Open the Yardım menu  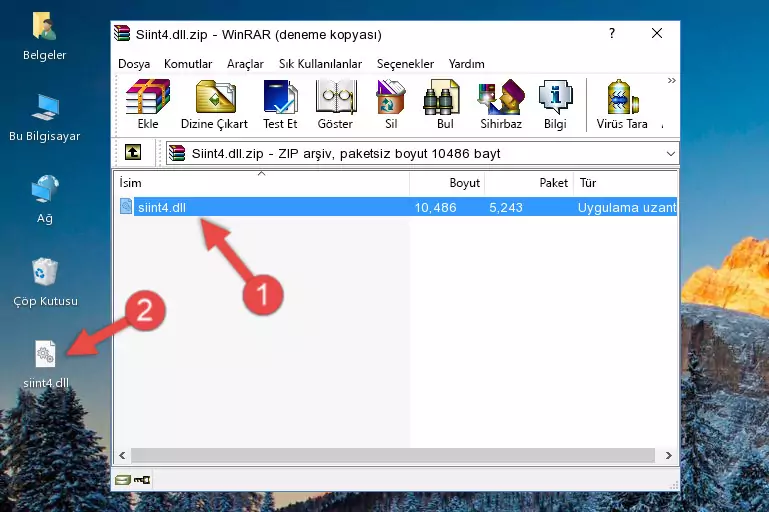coord(466,64)
